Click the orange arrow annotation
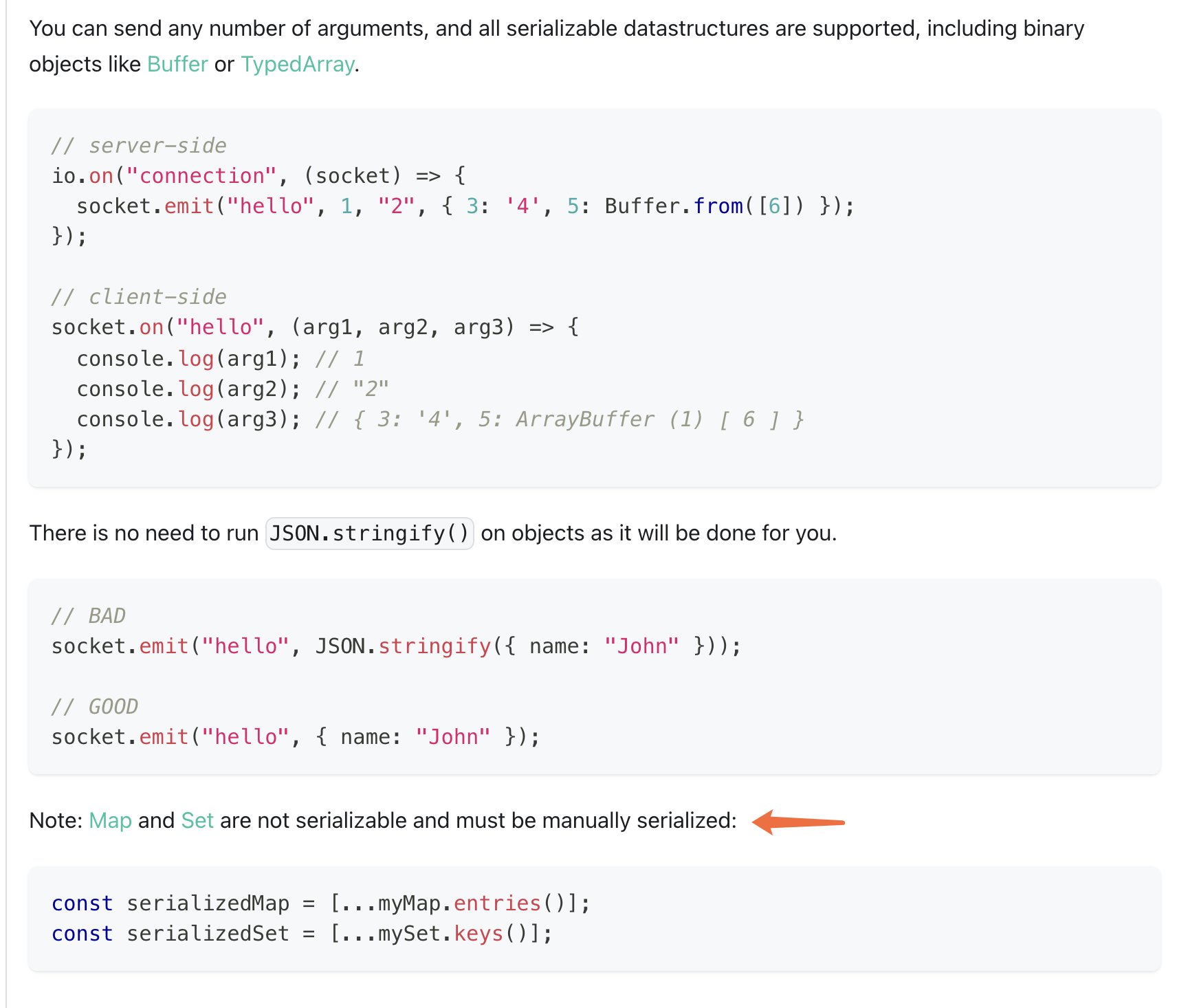This screenshot has width=1199, height=1008. click(798, 822)
